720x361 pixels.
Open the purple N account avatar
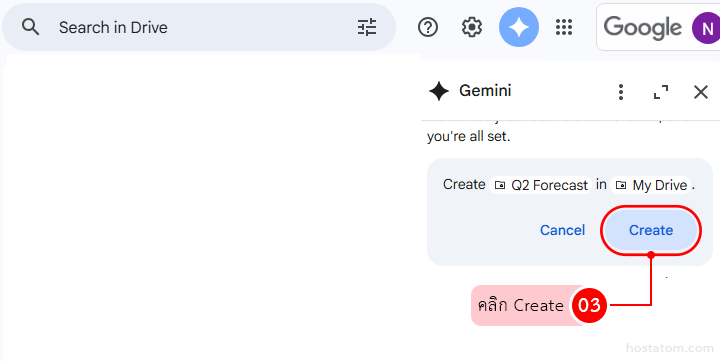pos(707,28)
